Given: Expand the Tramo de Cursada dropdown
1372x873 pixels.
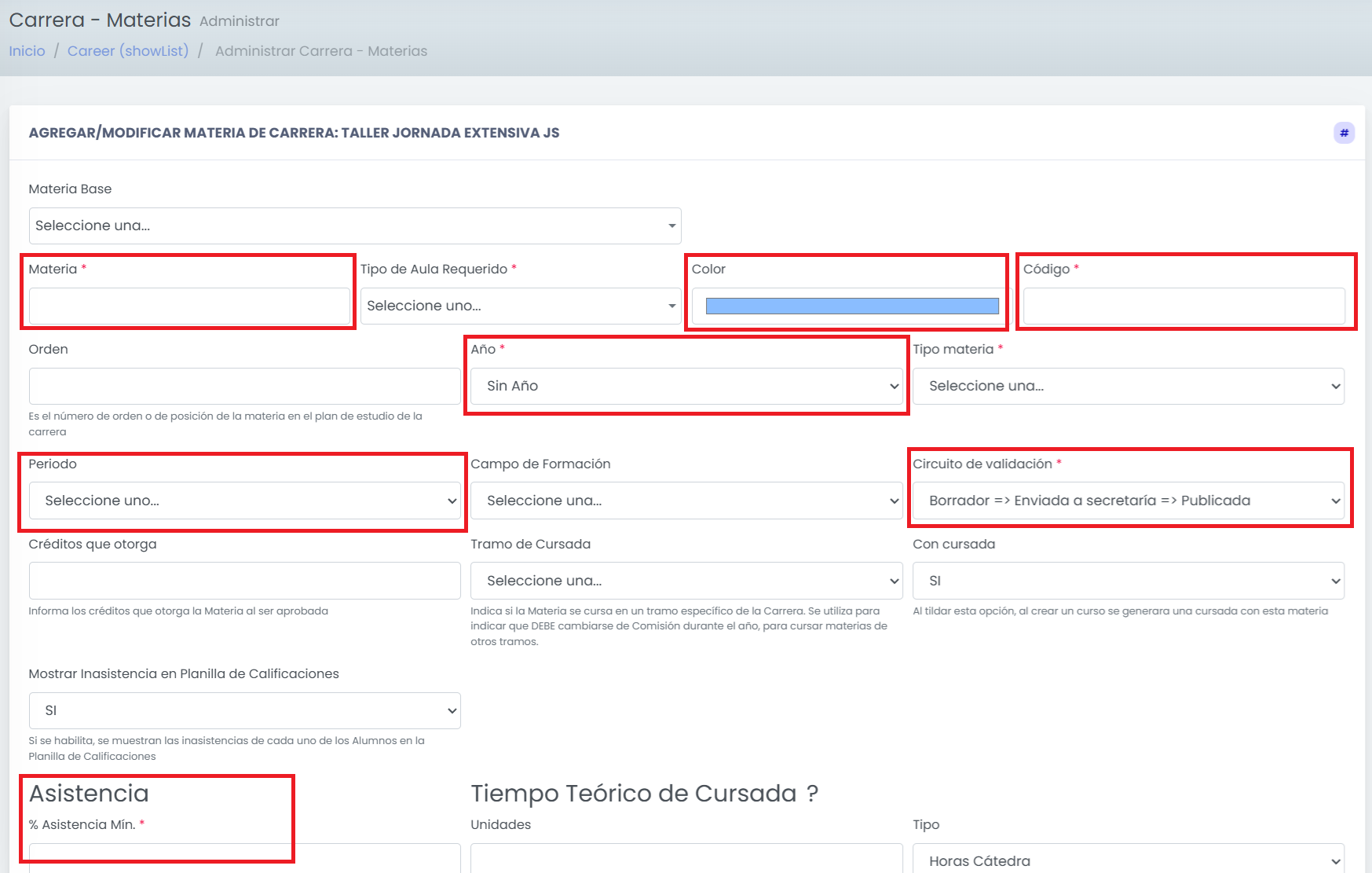Looking at the screenshot, I should click(686, 581).
